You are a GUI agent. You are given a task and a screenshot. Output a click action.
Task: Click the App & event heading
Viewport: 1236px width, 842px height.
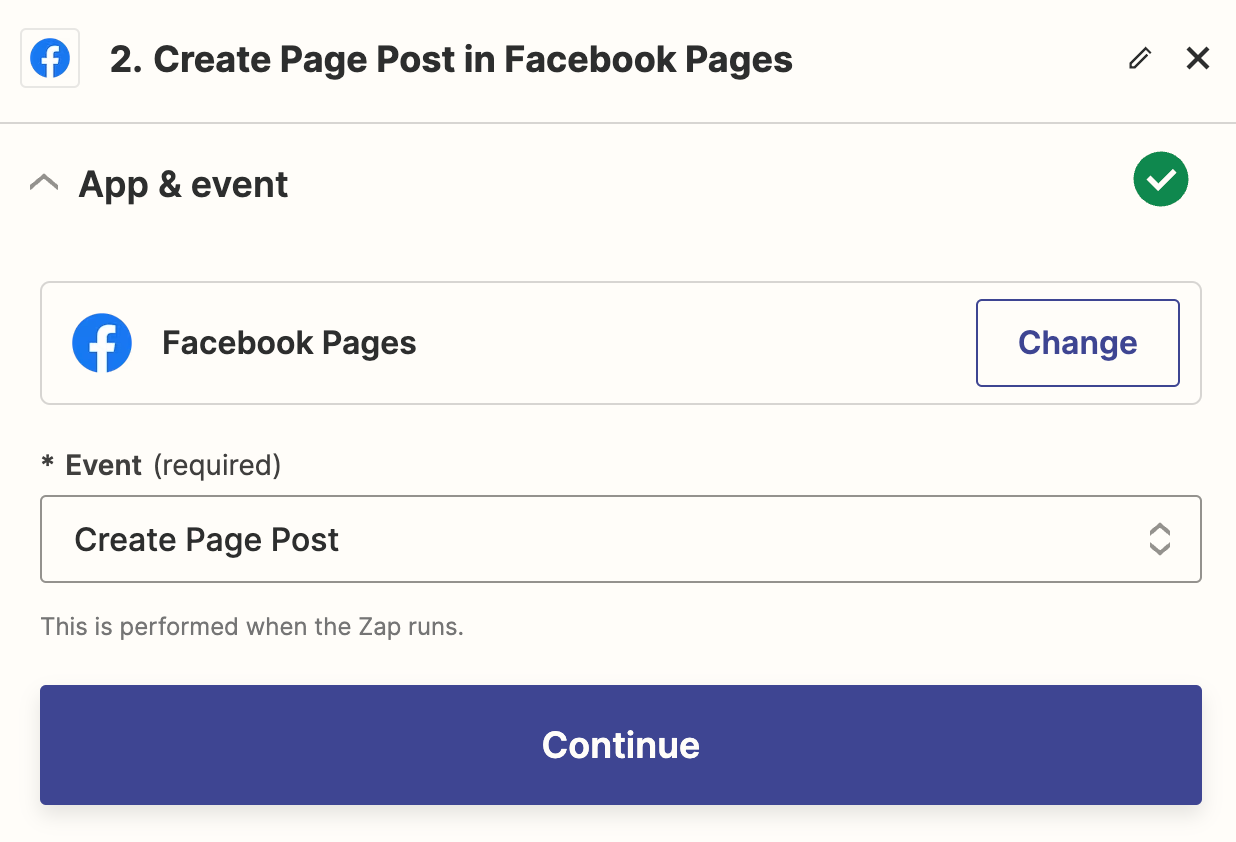[x=183, y=185]
